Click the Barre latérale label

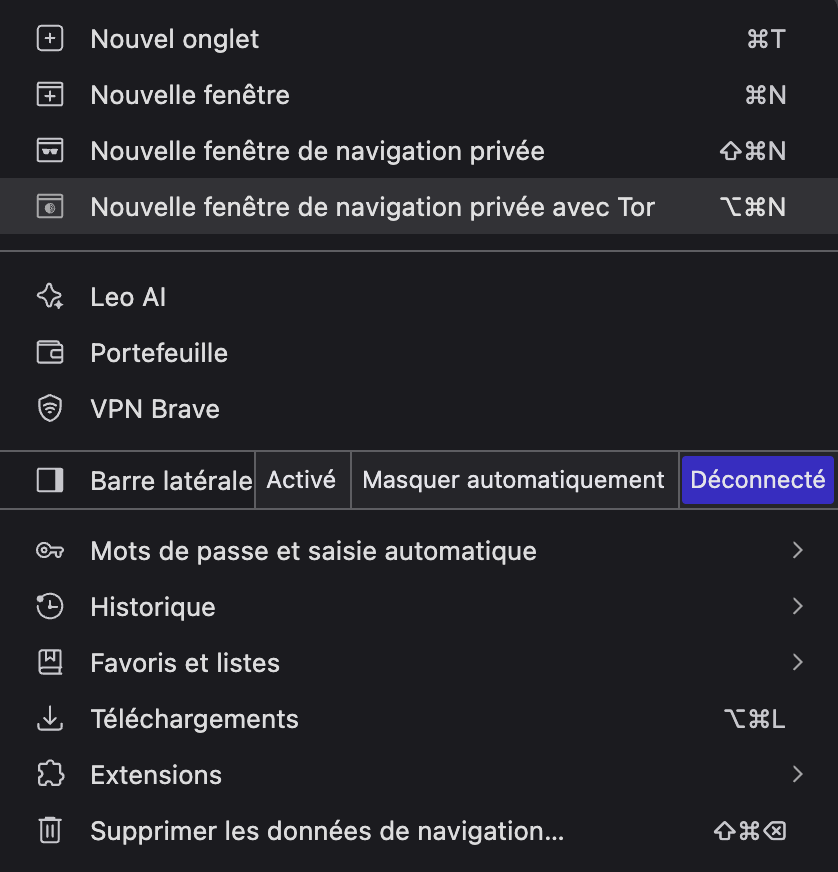click(x=170, y=481)
